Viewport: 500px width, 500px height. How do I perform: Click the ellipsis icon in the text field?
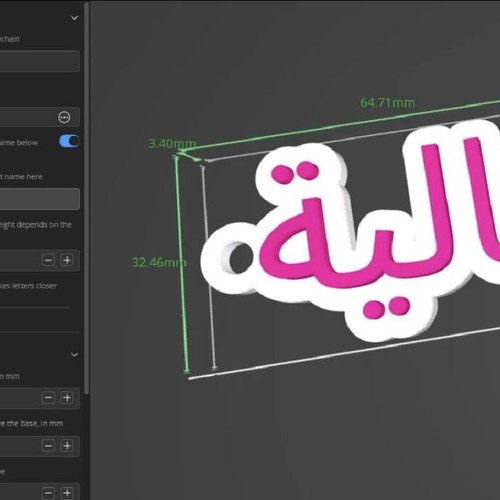64,117
